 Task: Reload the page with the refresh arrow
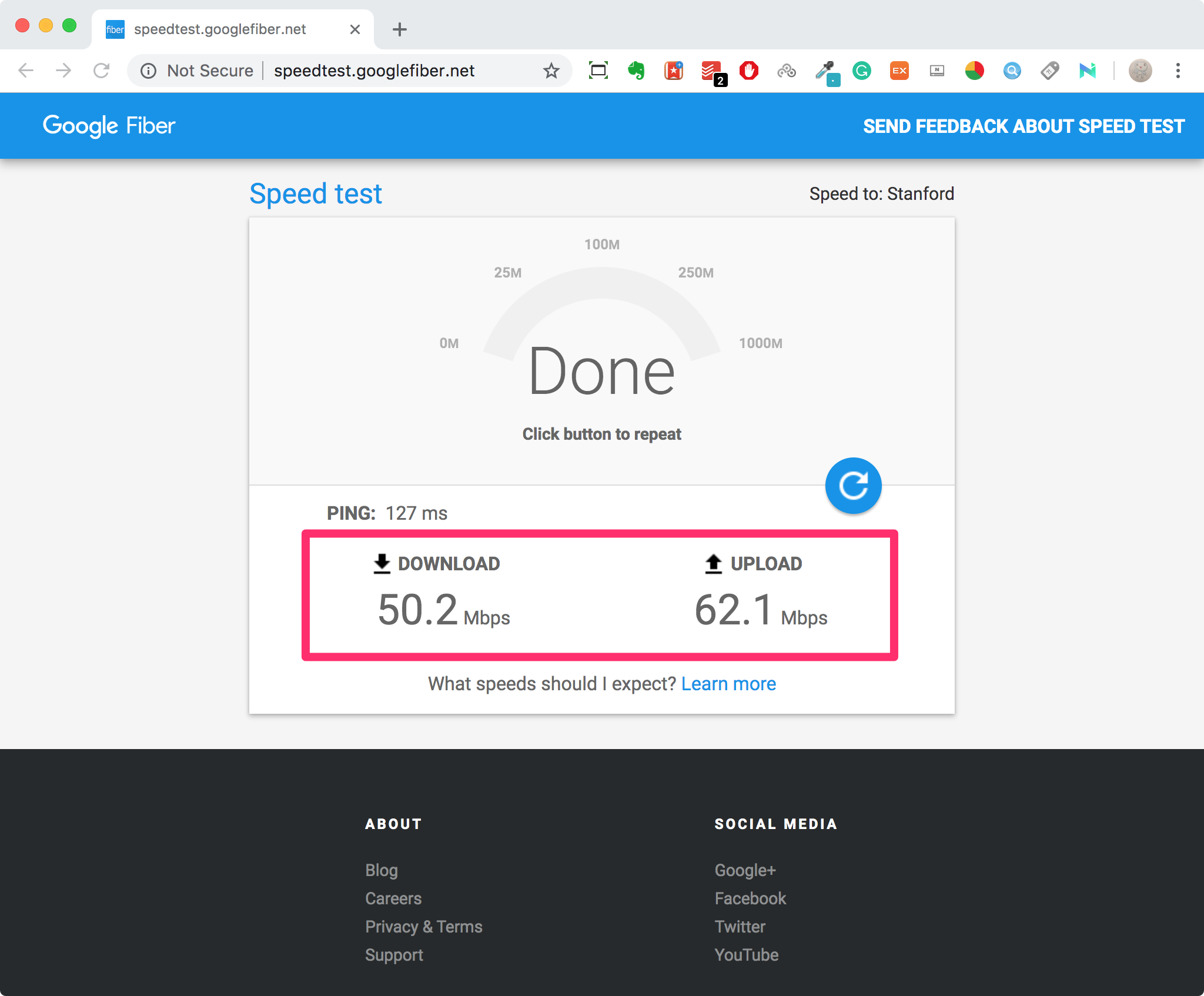coord(101,71)
